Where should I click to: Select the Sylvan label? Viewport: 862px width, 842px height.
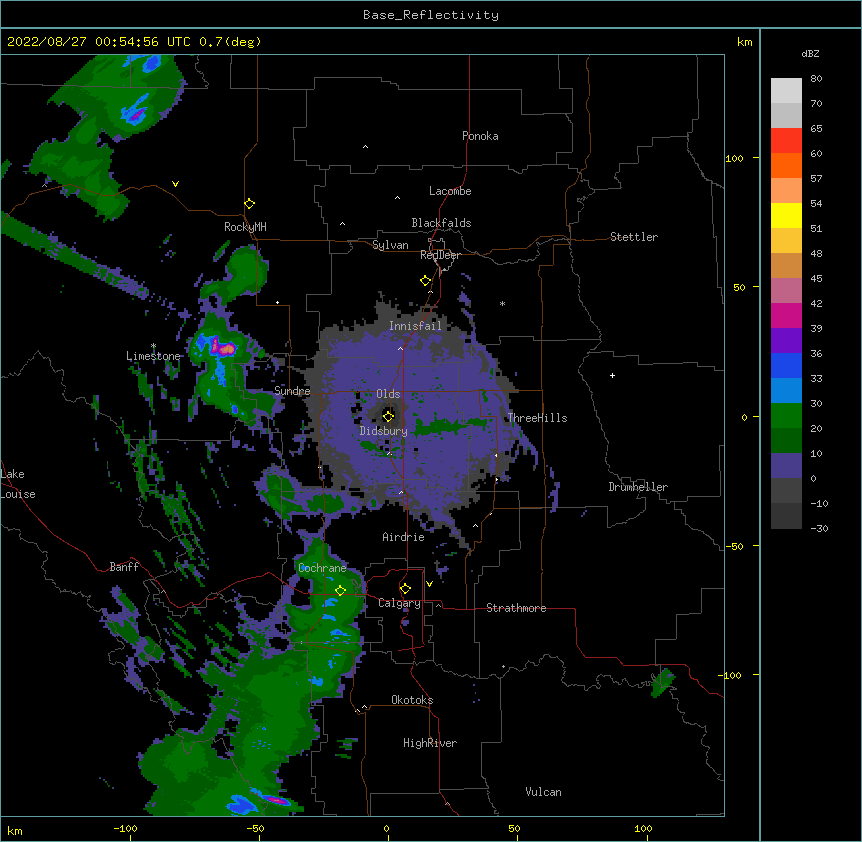point(390,245)
